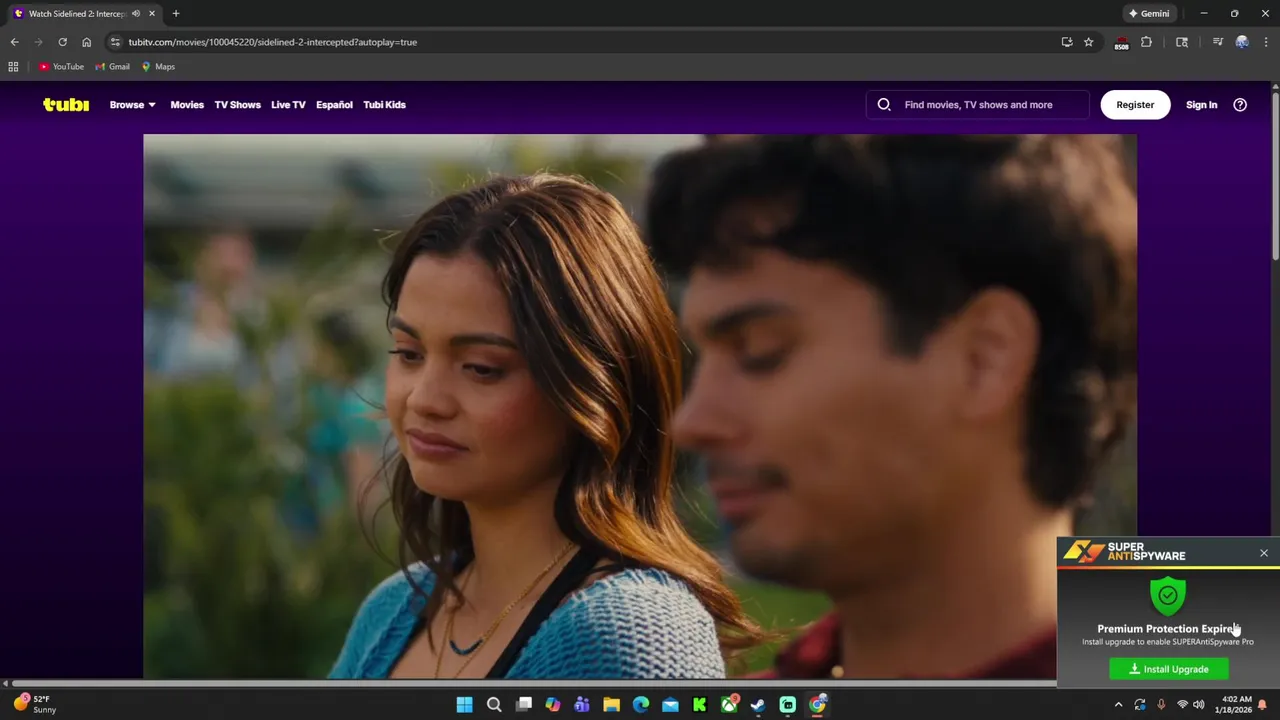Viewport: 1280px width, 720px height.
Task: Select the Watch Sidelined 2 browser tab
Action: (x=85, y=14)
